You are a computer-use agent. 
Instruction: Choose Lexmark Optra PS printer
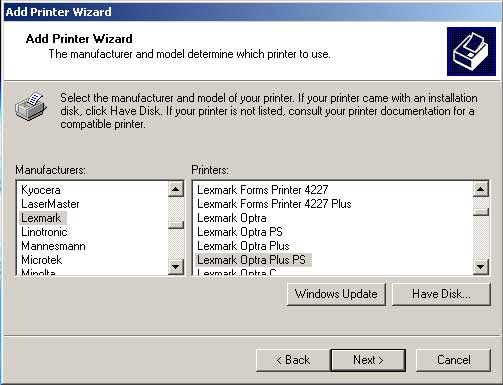tap(240, 232)
